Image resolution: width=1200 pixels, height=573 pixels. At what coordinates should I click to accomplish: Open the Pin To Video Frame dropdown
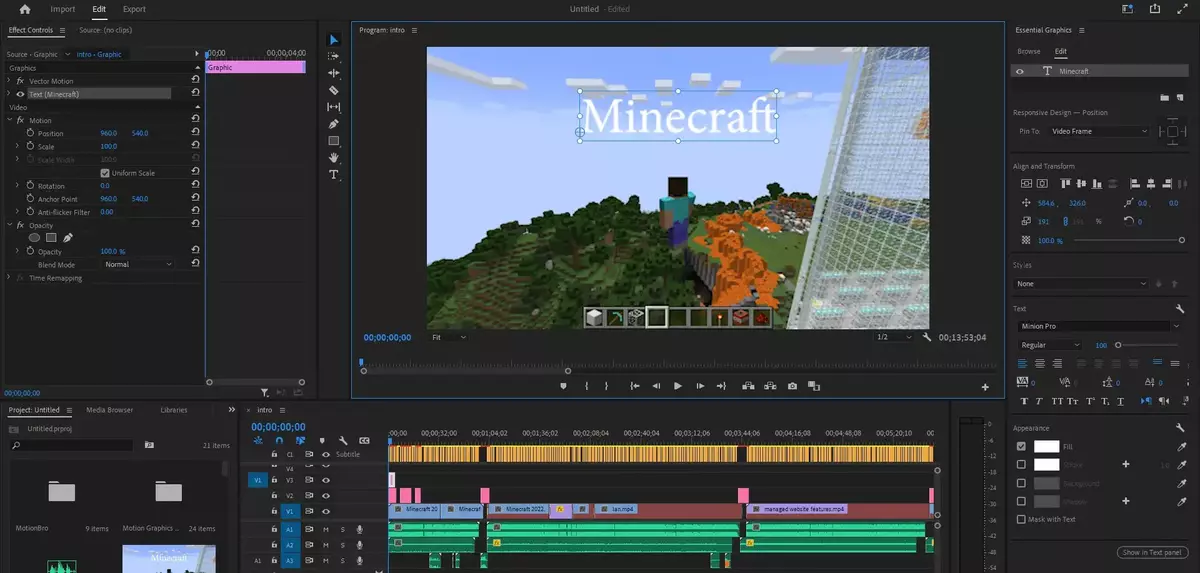point(1100,131)
